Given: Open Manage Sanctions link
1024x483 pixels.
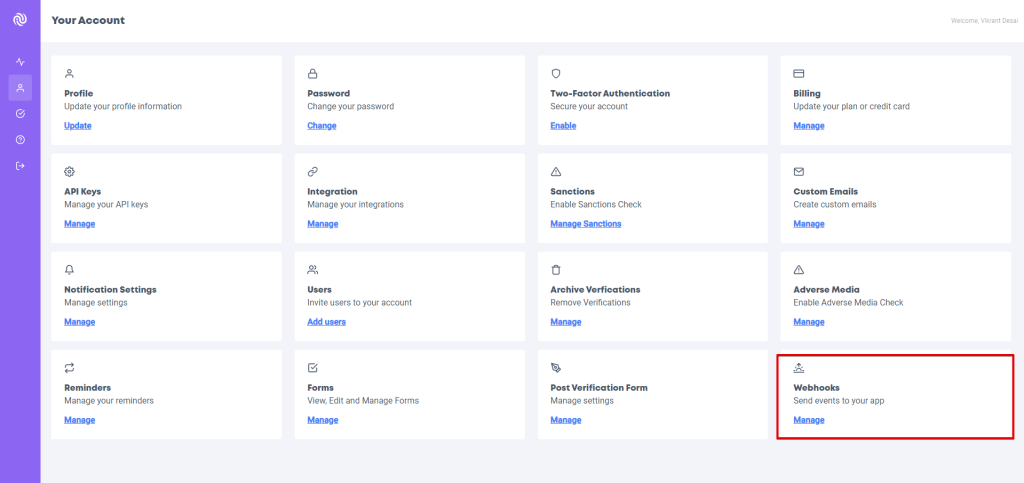Looking at the screenshot, I should (585, 224).
